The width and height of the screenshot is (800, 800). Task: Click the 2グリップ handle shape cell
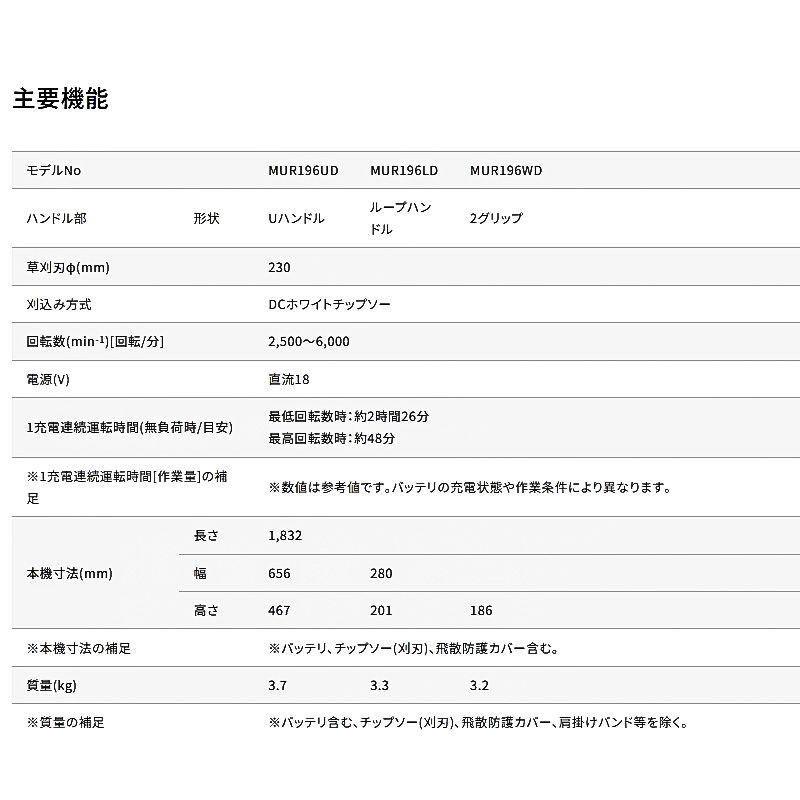click(496, 218)
